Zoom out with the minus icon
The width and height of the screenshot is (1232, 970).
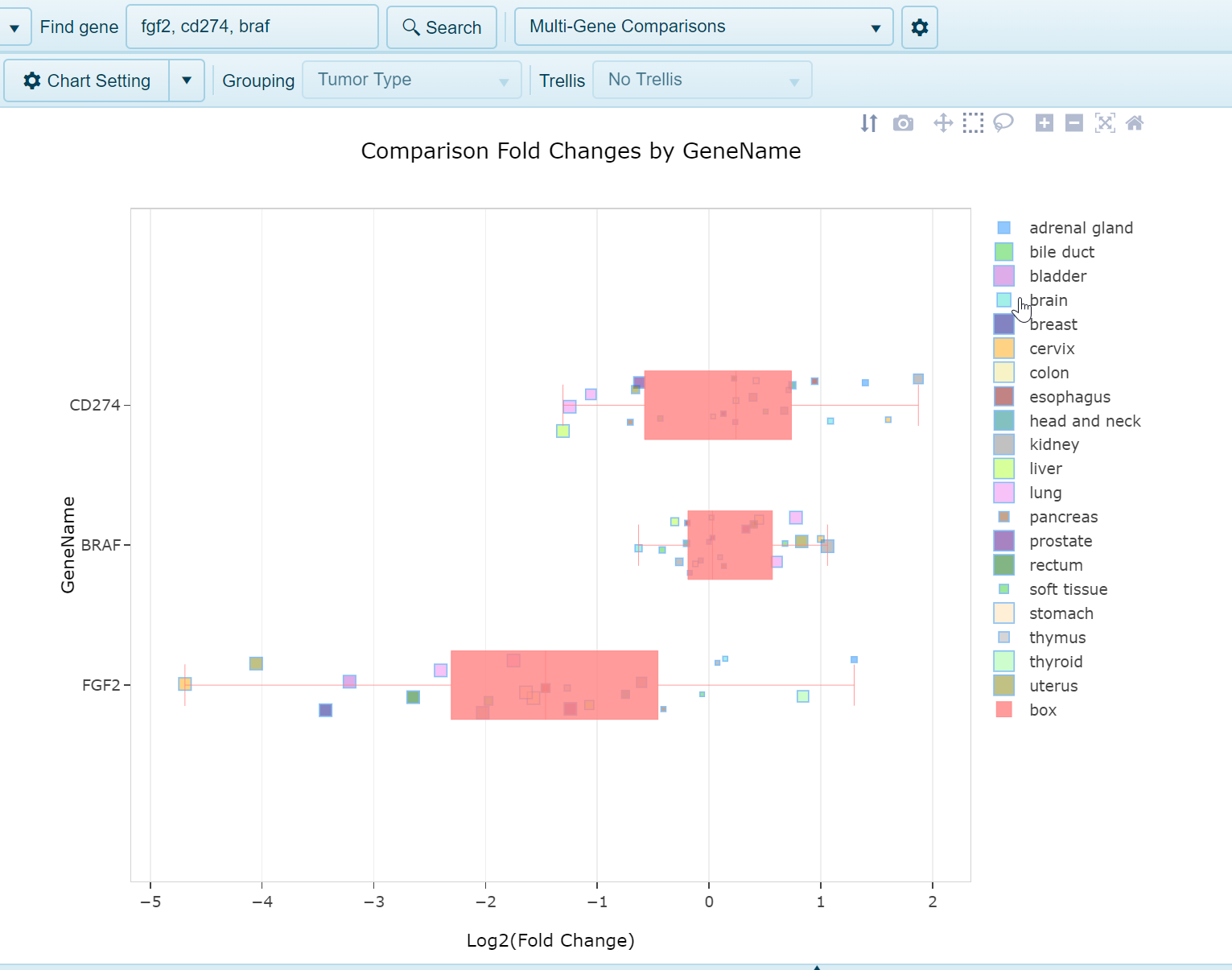point(1073,123)
